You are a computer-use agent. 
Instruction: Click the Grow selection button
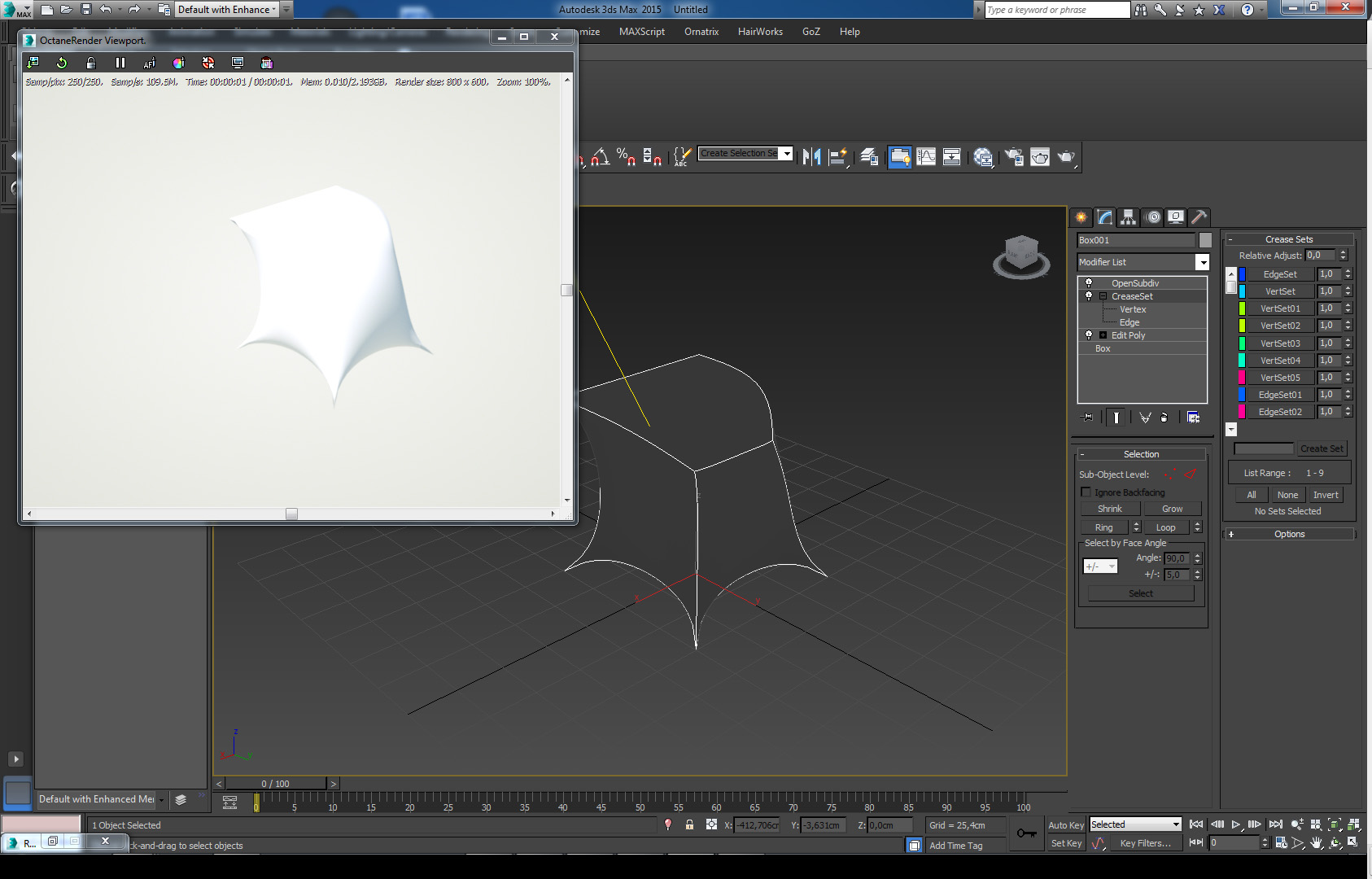click(x=1172, y=509)
